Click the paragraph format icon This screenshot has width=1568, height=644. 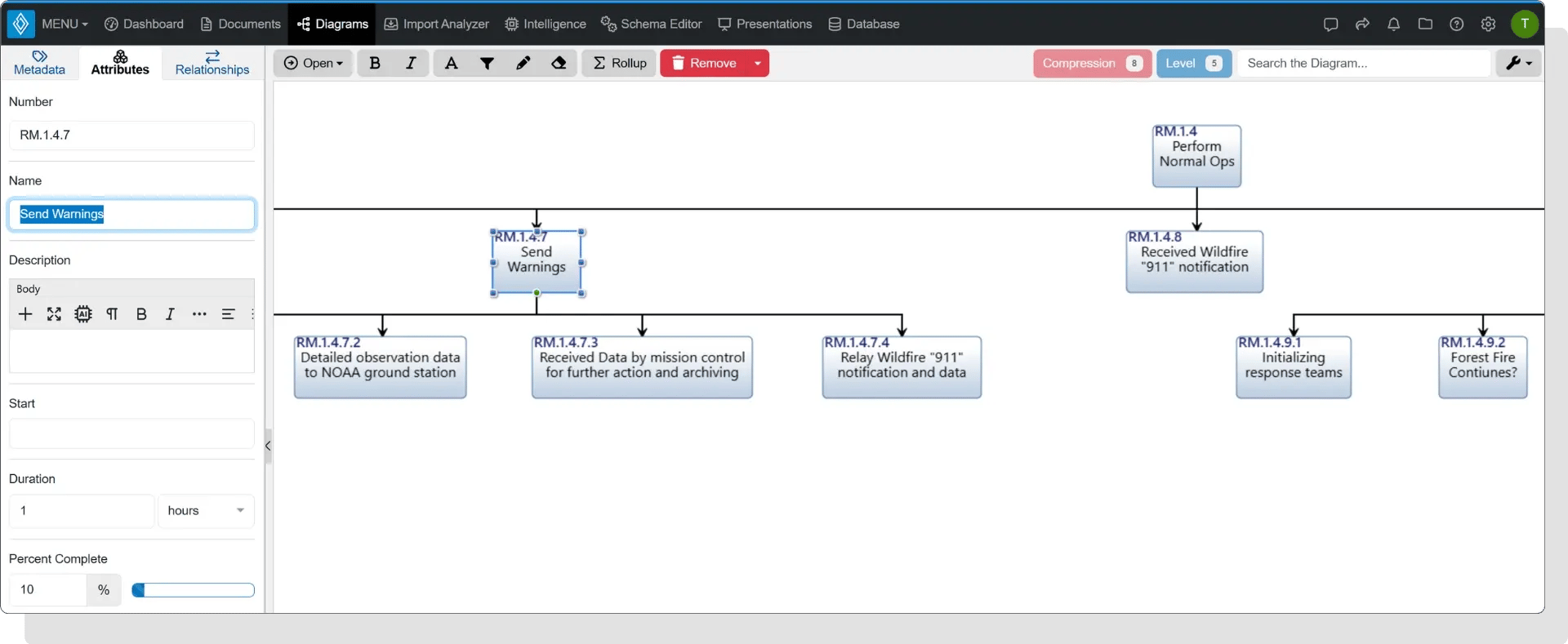click(x=112, y=314)
